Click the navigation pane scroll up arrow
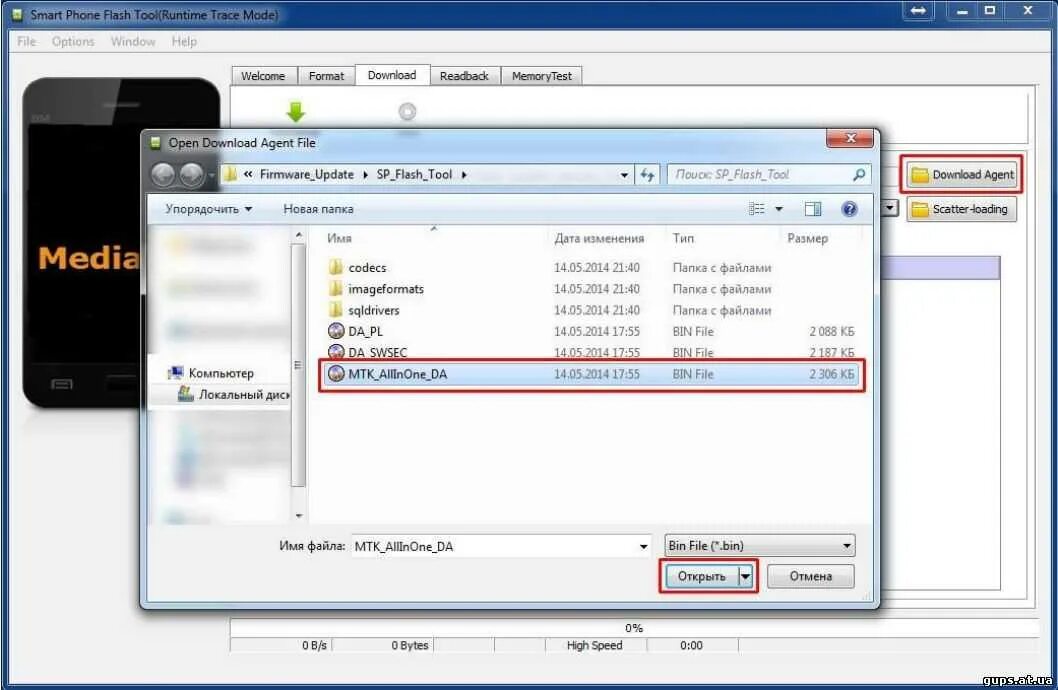1058x690 pixels. pyautogui.click(x=298, y=235)
